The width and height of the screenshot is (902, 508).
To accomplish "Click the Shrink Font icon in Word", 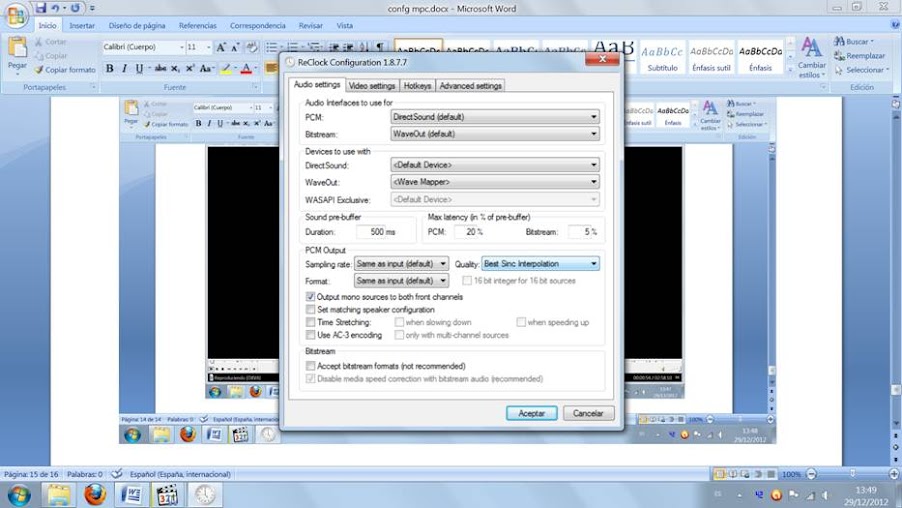I will (235, 48).
